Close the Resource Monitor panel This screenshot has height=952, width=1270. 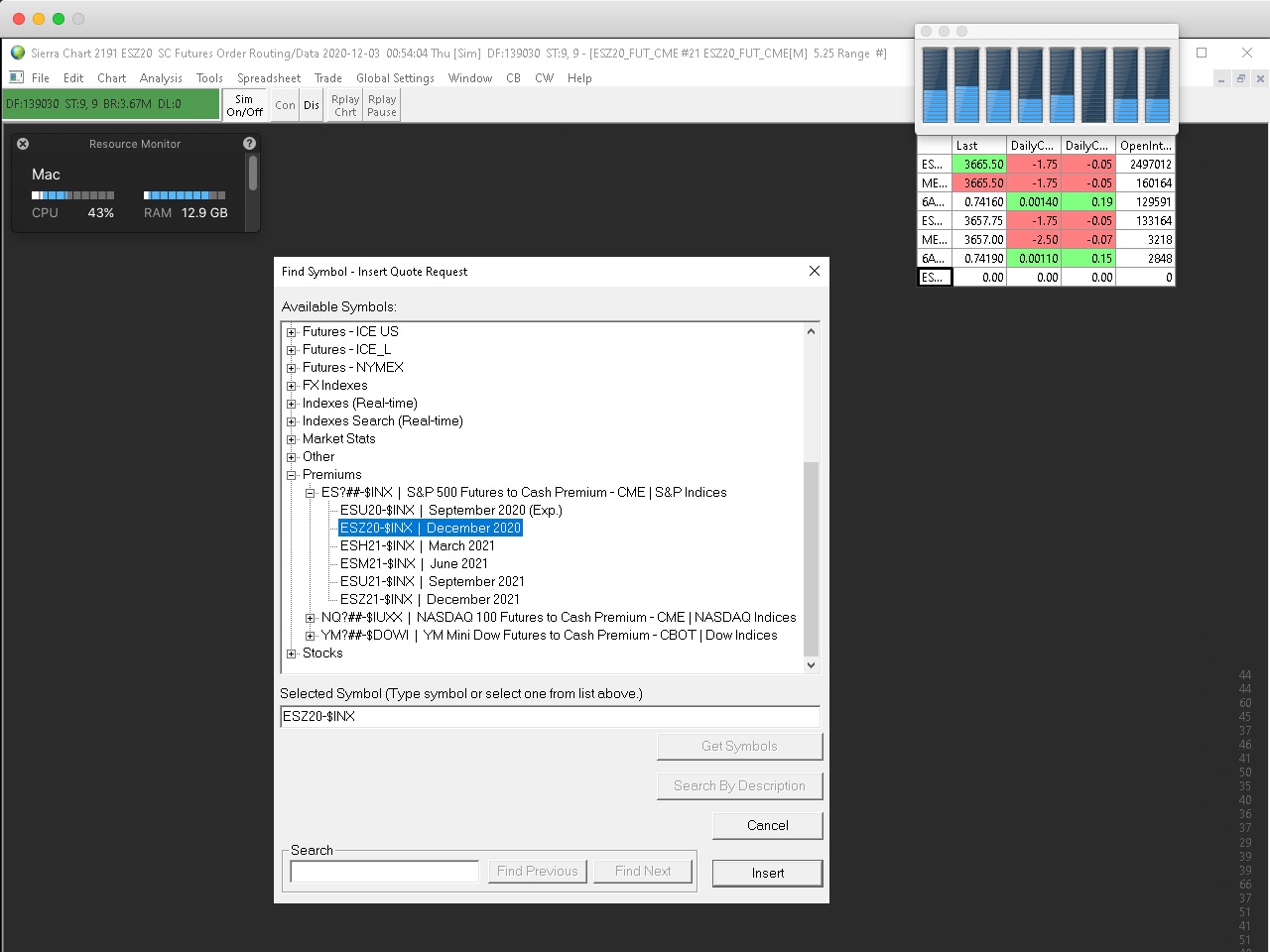[23, 144]
